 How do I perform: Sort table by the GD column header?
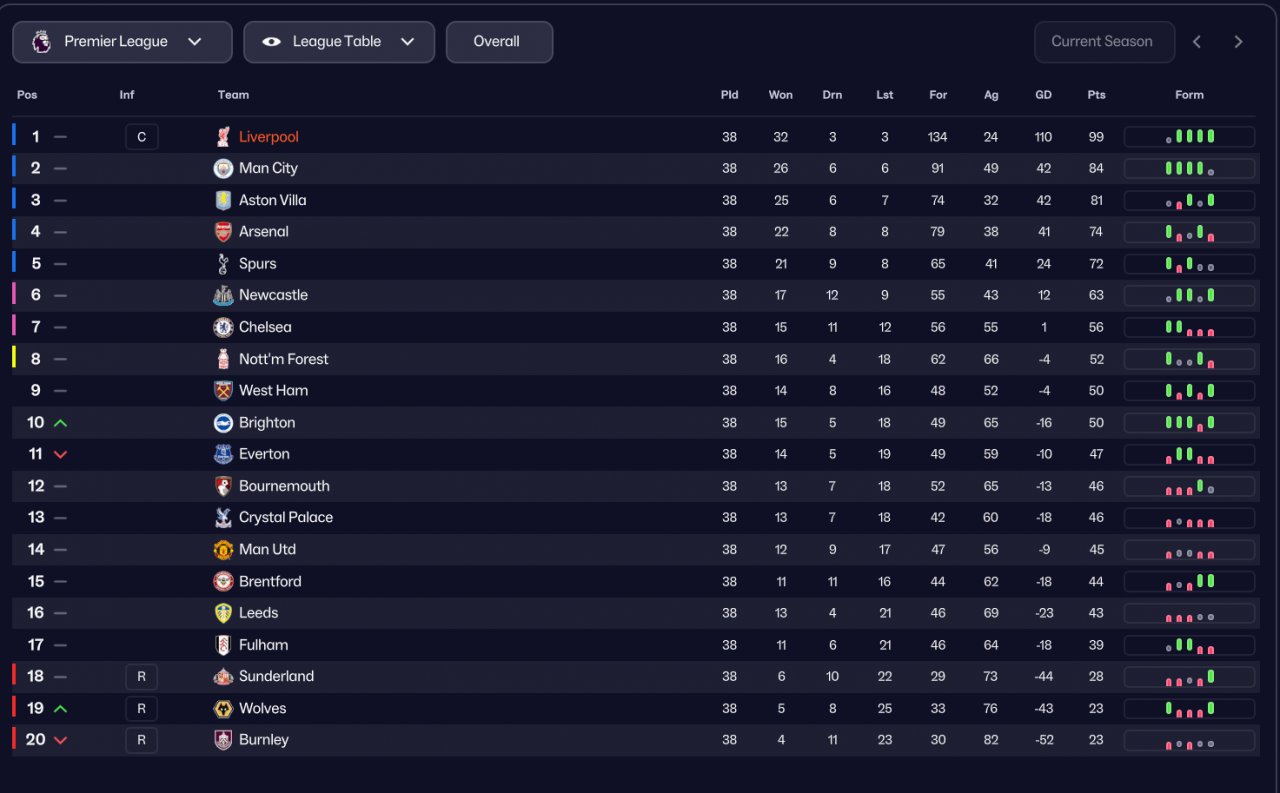click(1043, 95)
